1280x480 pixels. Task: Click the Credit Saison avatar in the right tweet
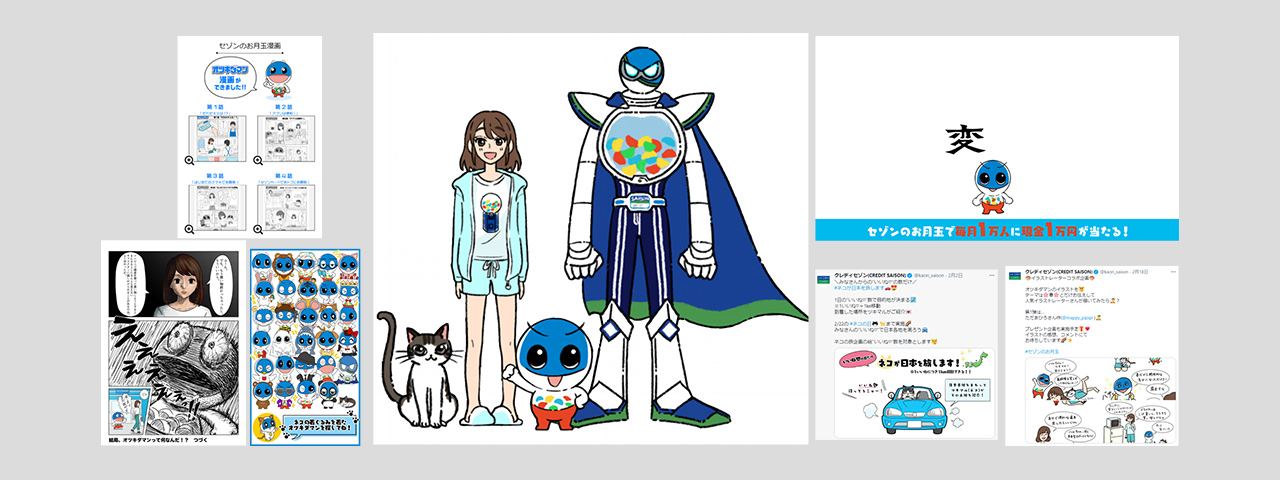(1014, 277)
